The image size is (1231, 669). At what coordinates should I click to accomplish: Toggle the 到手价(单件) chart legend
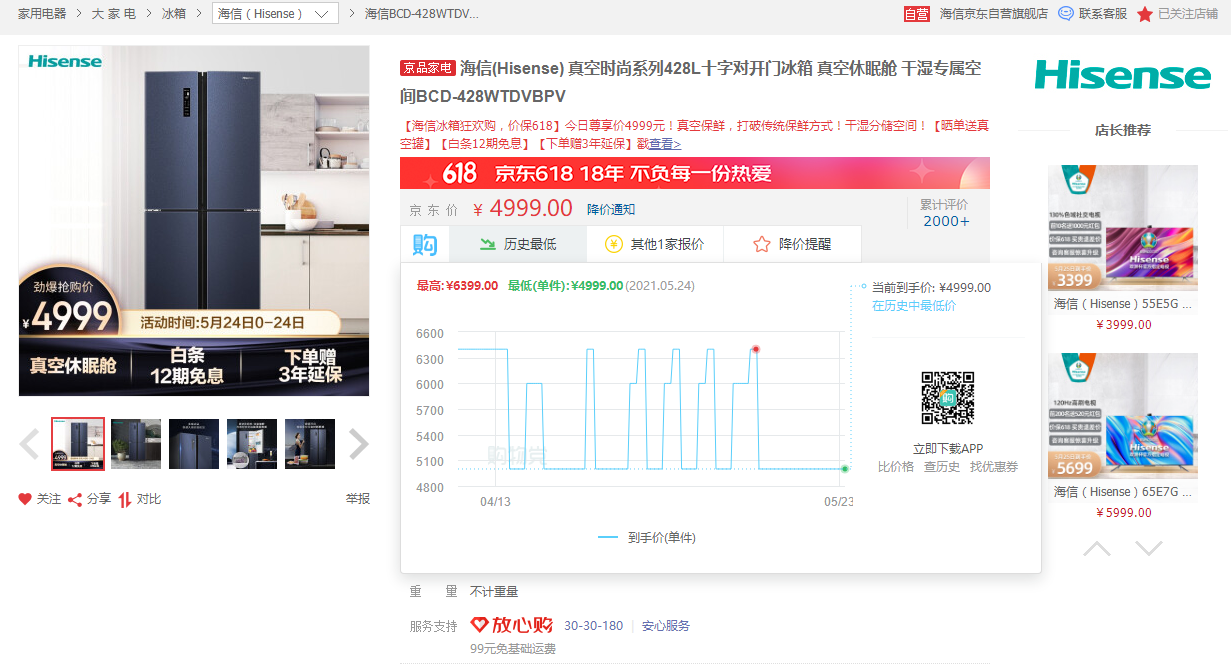pos(647,537)
